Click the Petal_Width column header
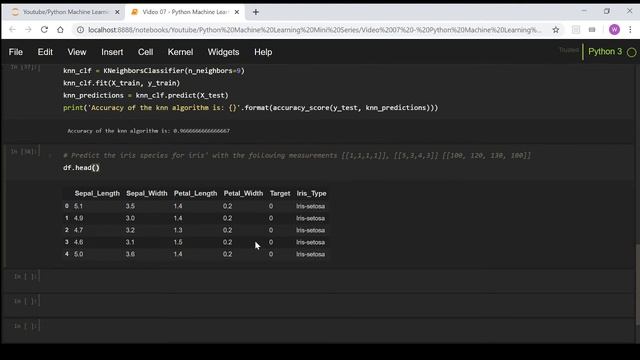This screenshot has height=360, width=640. [x=243, y=193]
